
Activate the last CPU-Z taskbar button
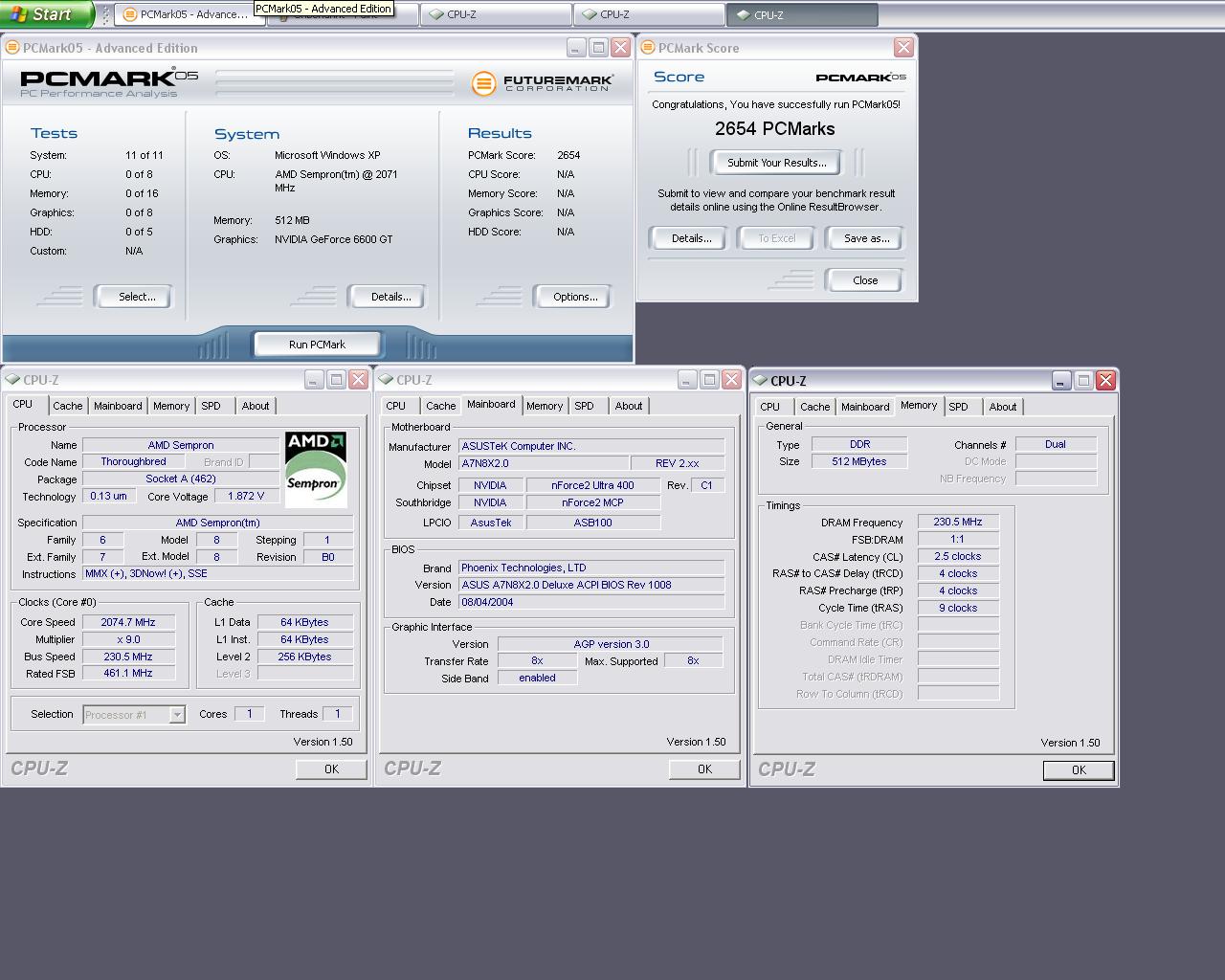(x=802, y=15)
